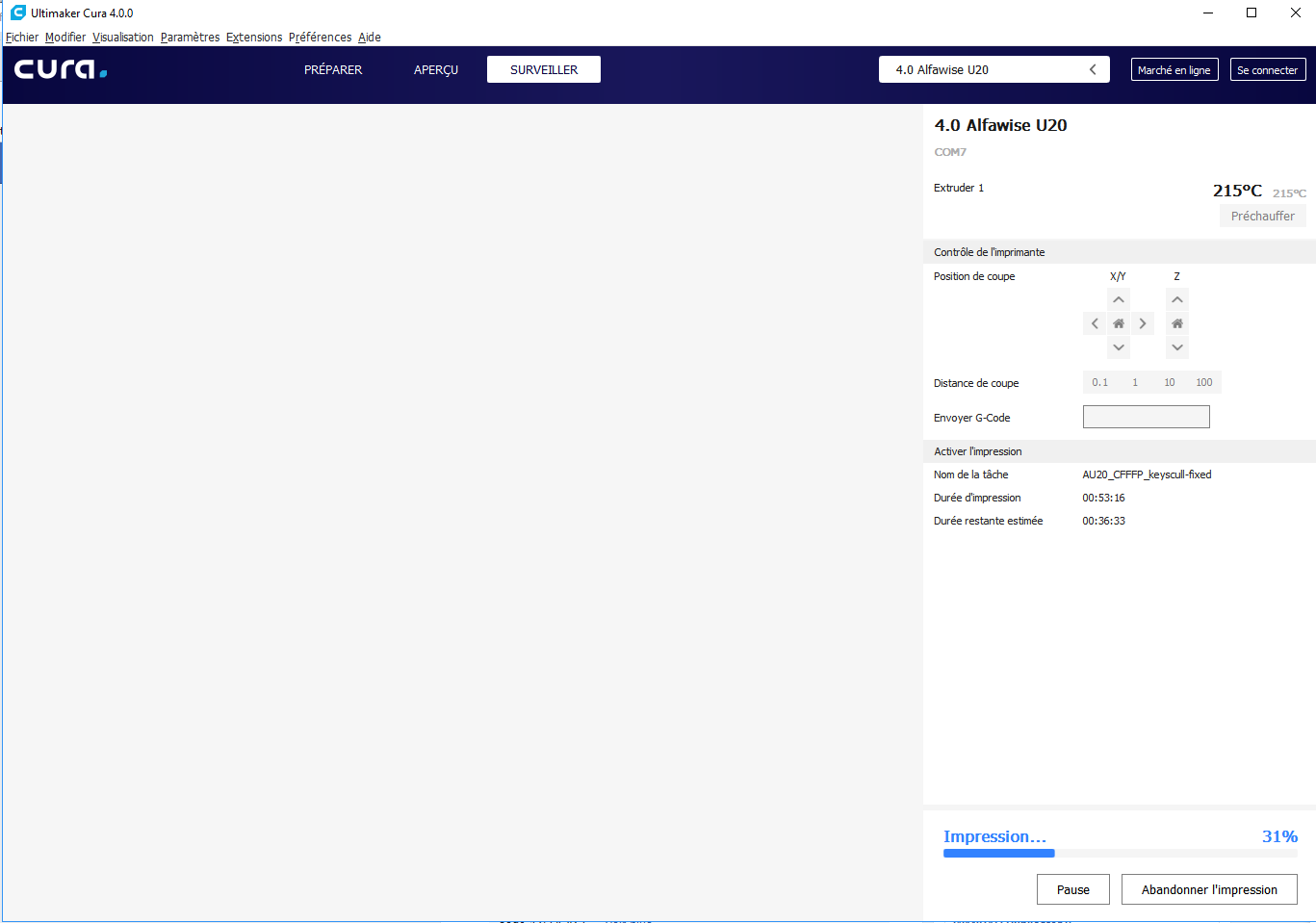Open the Aide menu
This screenshot has width=1316, height=923.
[370, 38]
